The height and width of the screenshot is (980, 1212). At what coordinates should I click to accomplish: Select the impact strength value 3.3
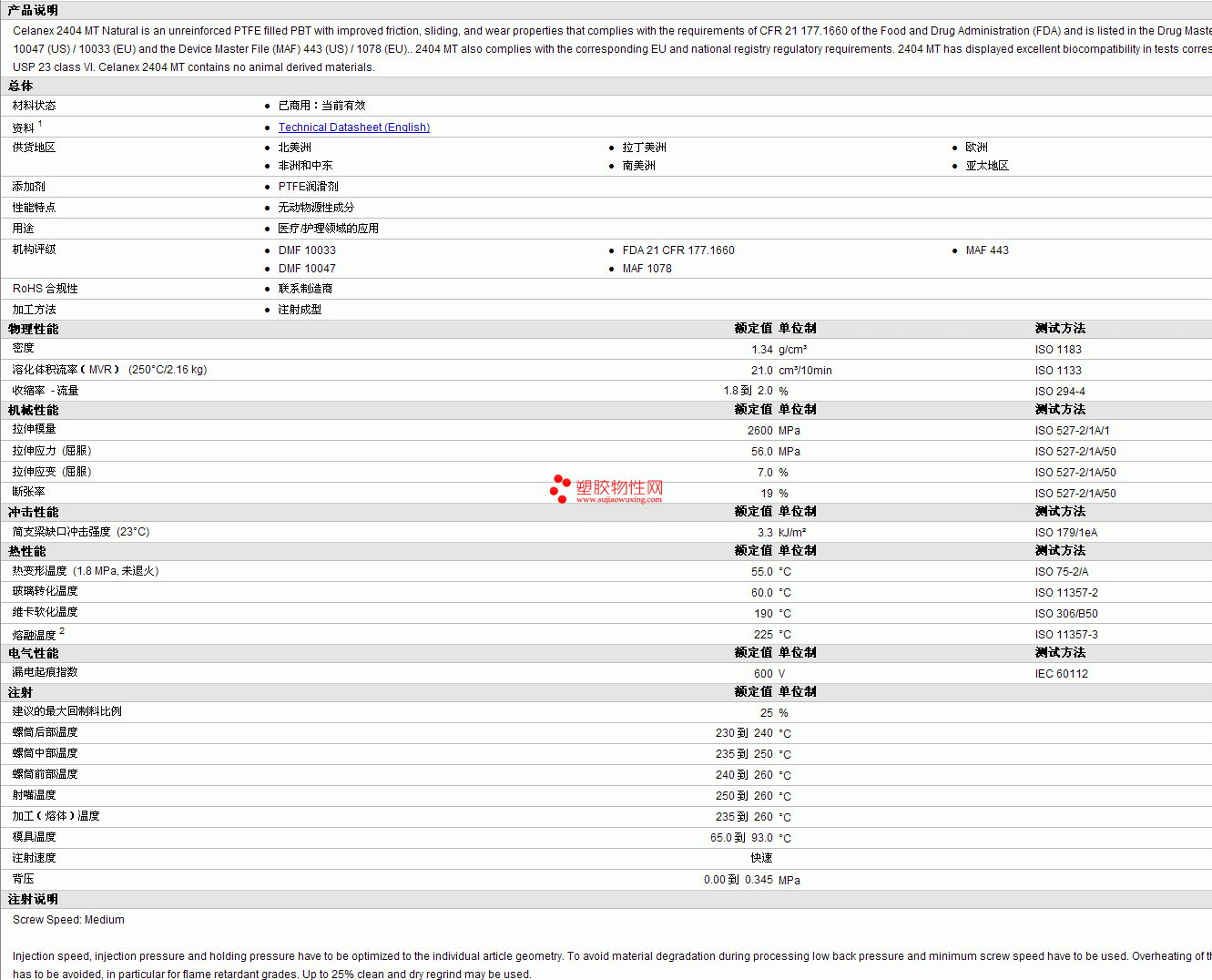(765, 533)
